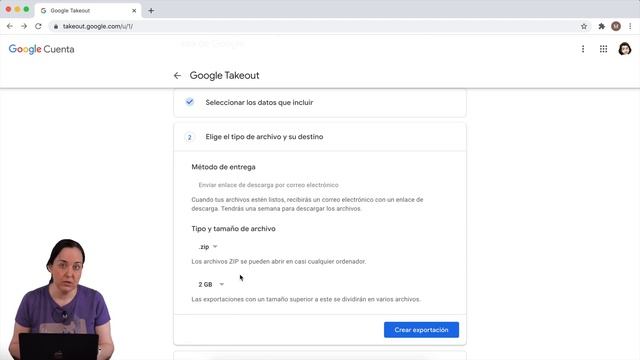The width and height of the screenshot is (640, 360).
Task: Open a new tab with the plus button
Action: [151, 11]
